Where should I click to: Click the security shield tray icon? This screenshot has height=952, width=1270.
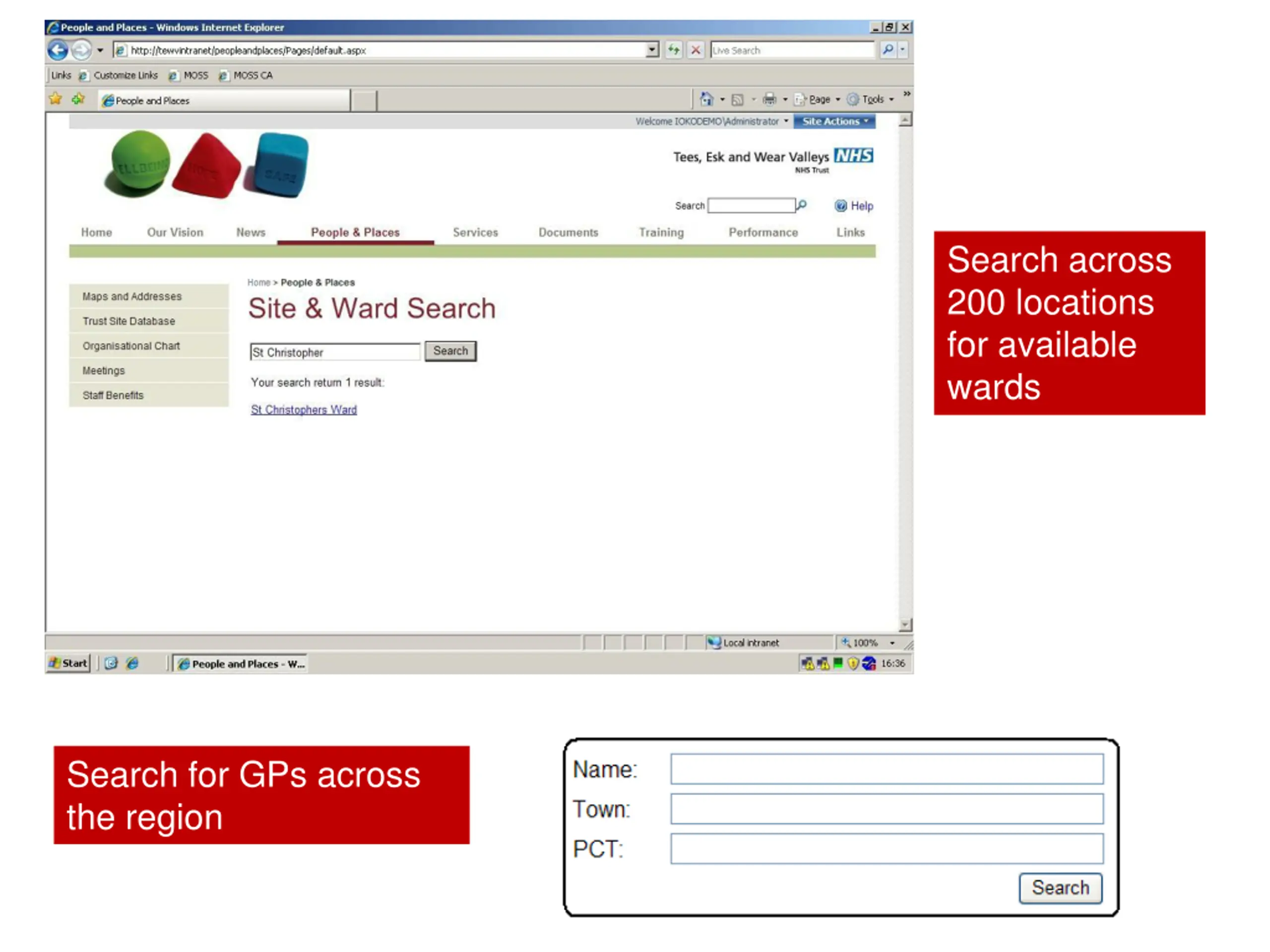click(x=853, y=663)
